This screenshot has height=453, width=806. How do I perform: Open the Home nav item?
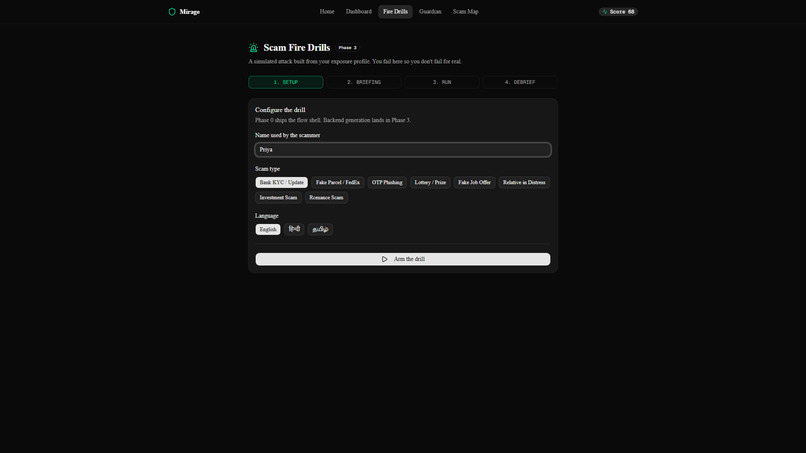tap(327, 12)
